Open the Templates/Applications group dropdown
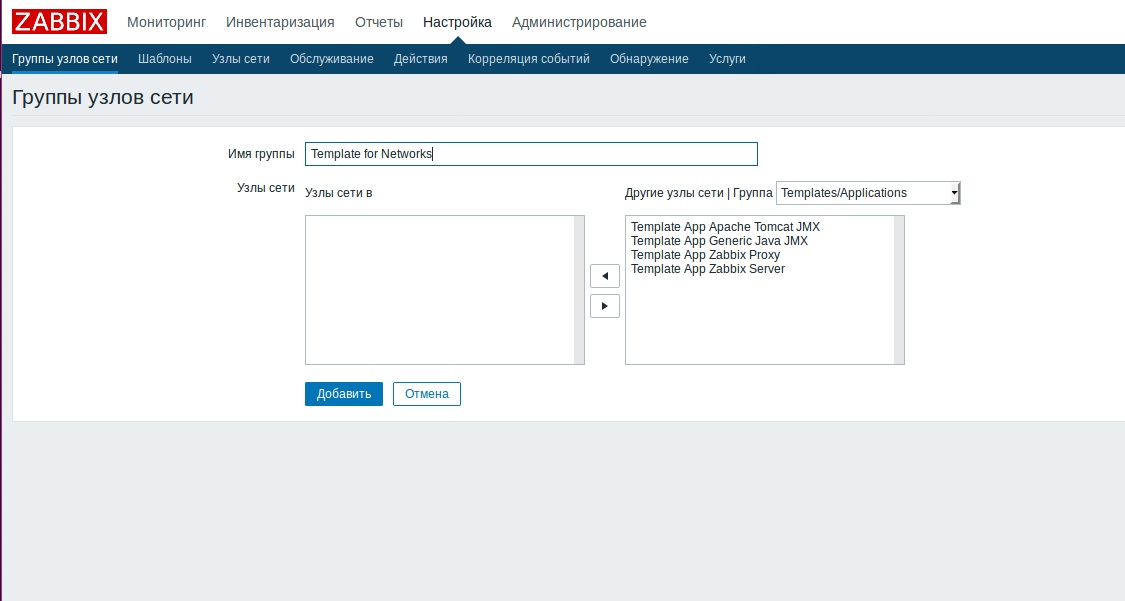The width and height of the screenshot is (1125, 601). (868, 193)
